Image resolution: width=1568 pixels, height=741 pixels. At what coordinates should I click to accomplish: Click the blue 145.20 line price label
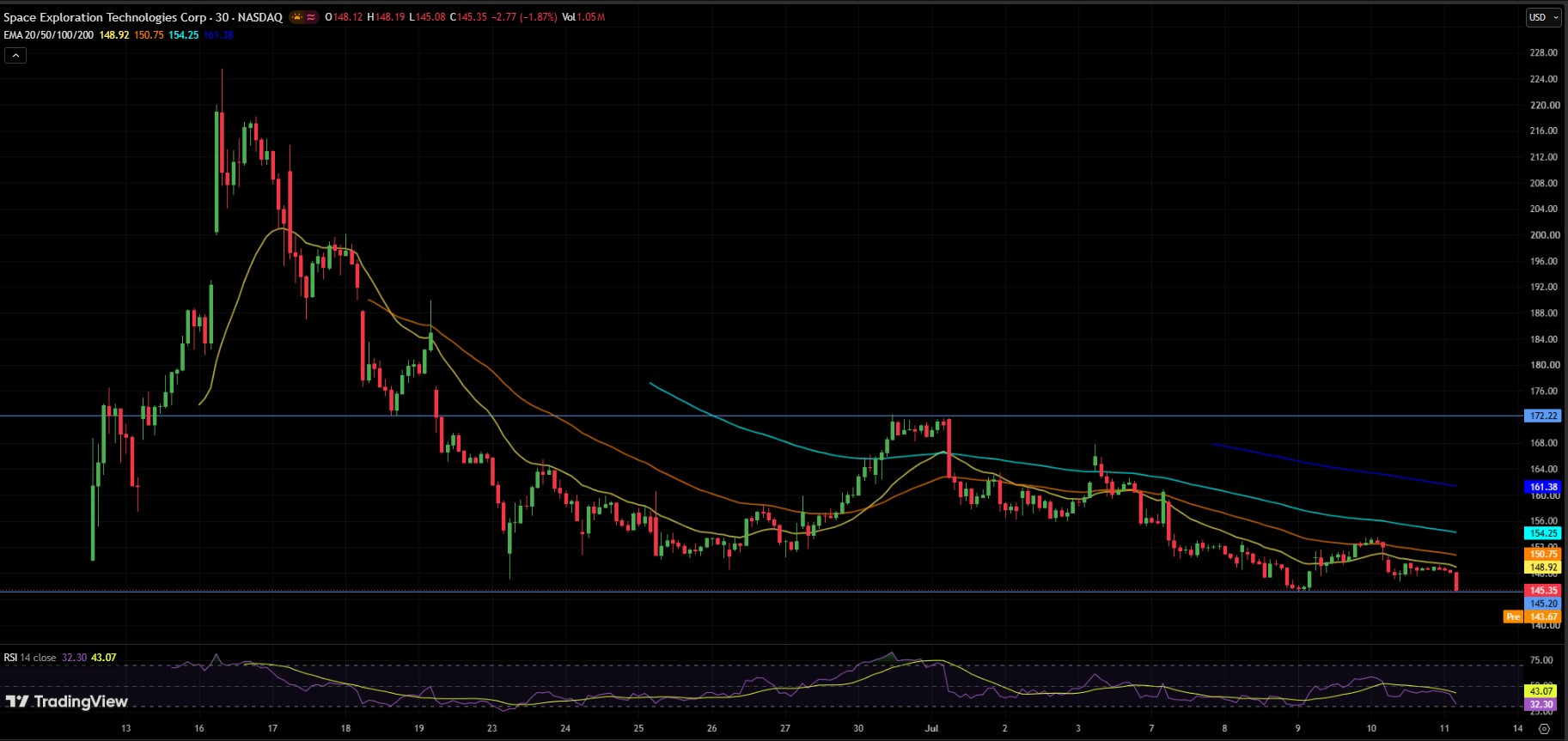click(1543, 604)
